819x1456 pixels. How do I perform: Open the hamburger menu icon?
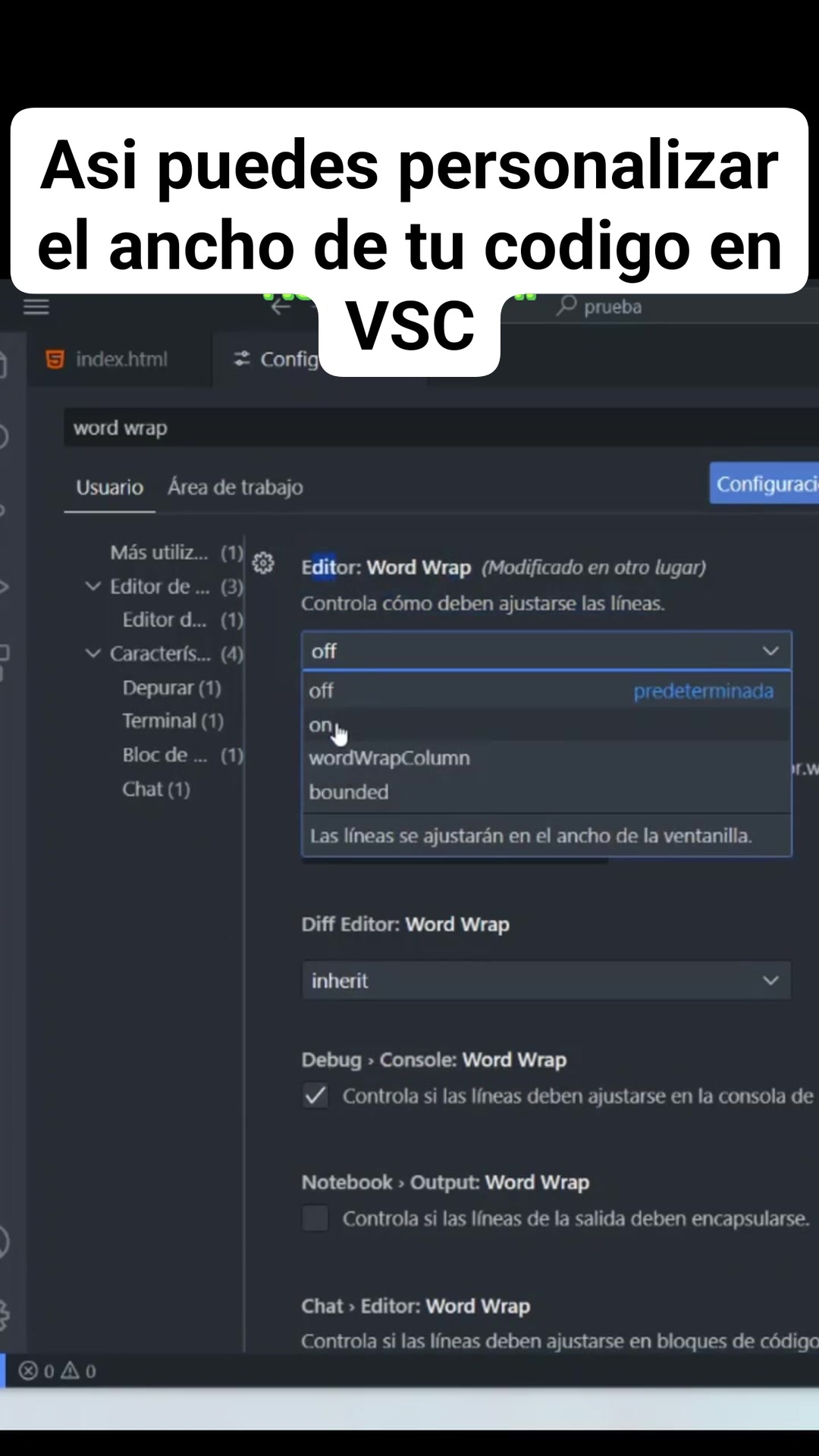(36, 307)
